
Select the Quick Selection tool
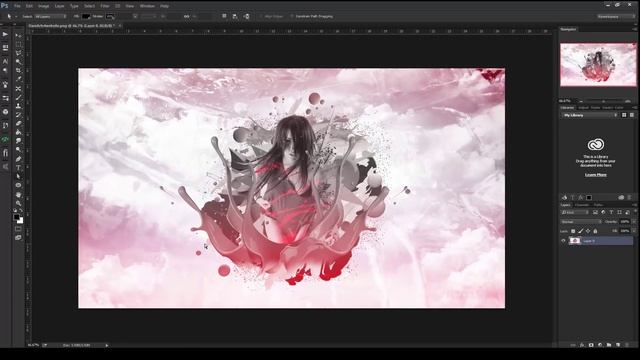click(x=18, y=62)
